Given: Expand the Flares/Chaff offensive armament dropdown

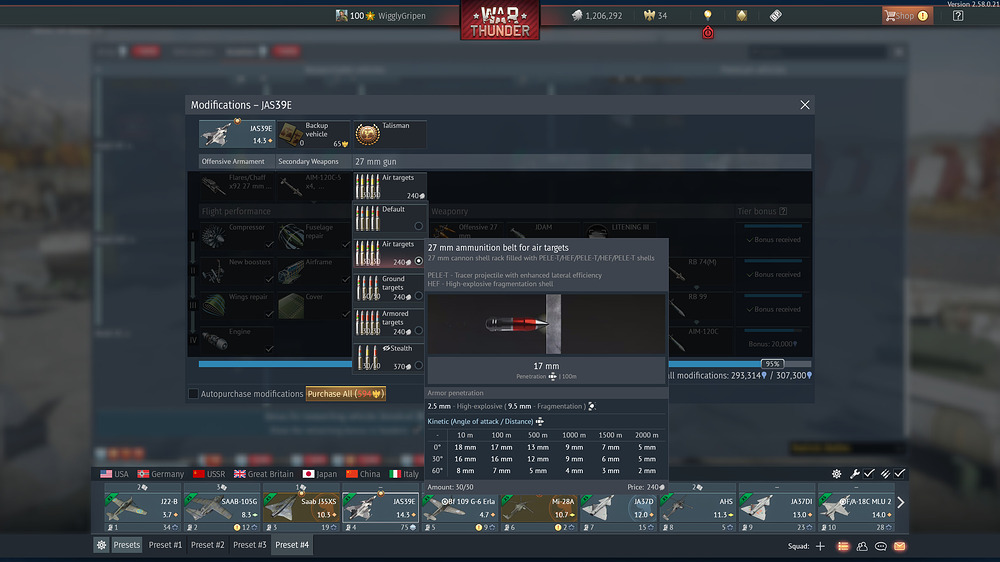Looking at the screenshot, I should tap(237, 186).
